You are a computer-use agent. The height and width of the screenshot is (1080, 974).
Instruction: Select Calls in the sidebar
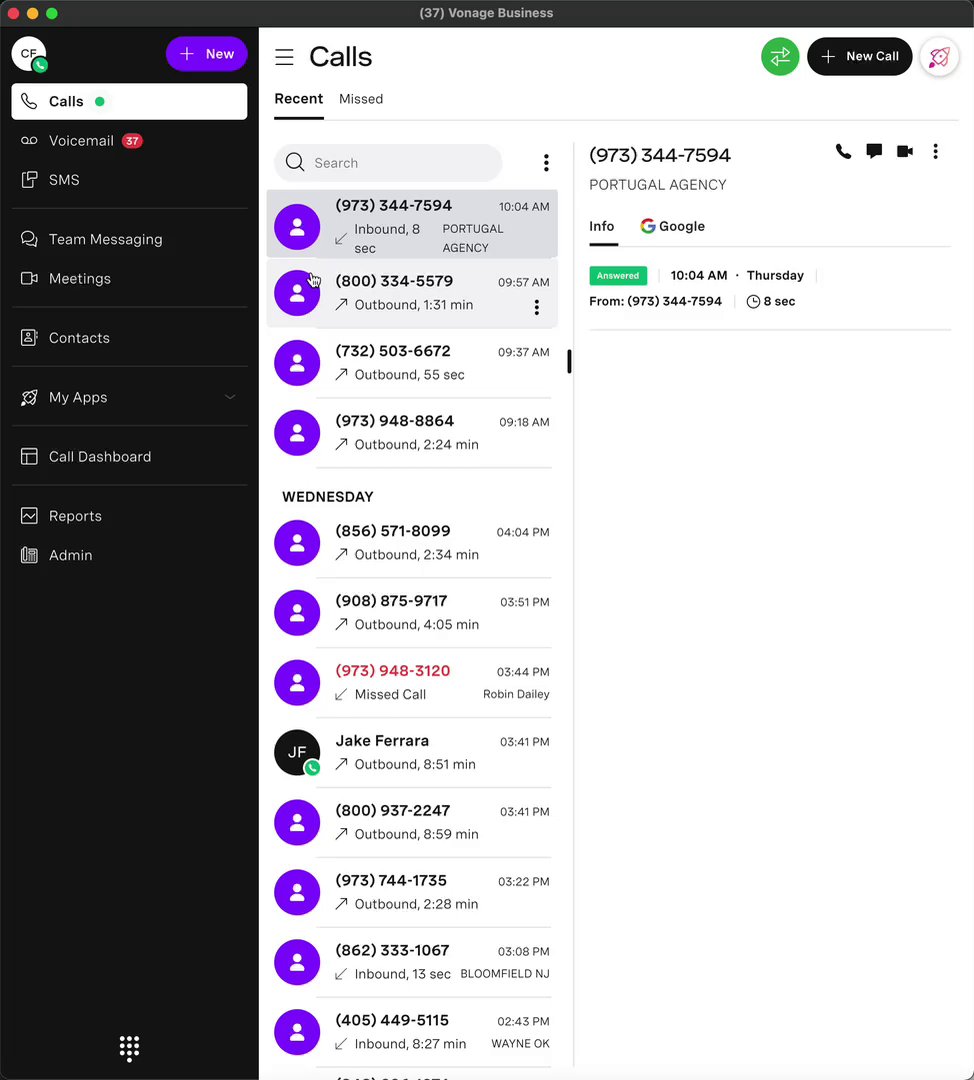(129, 101)
